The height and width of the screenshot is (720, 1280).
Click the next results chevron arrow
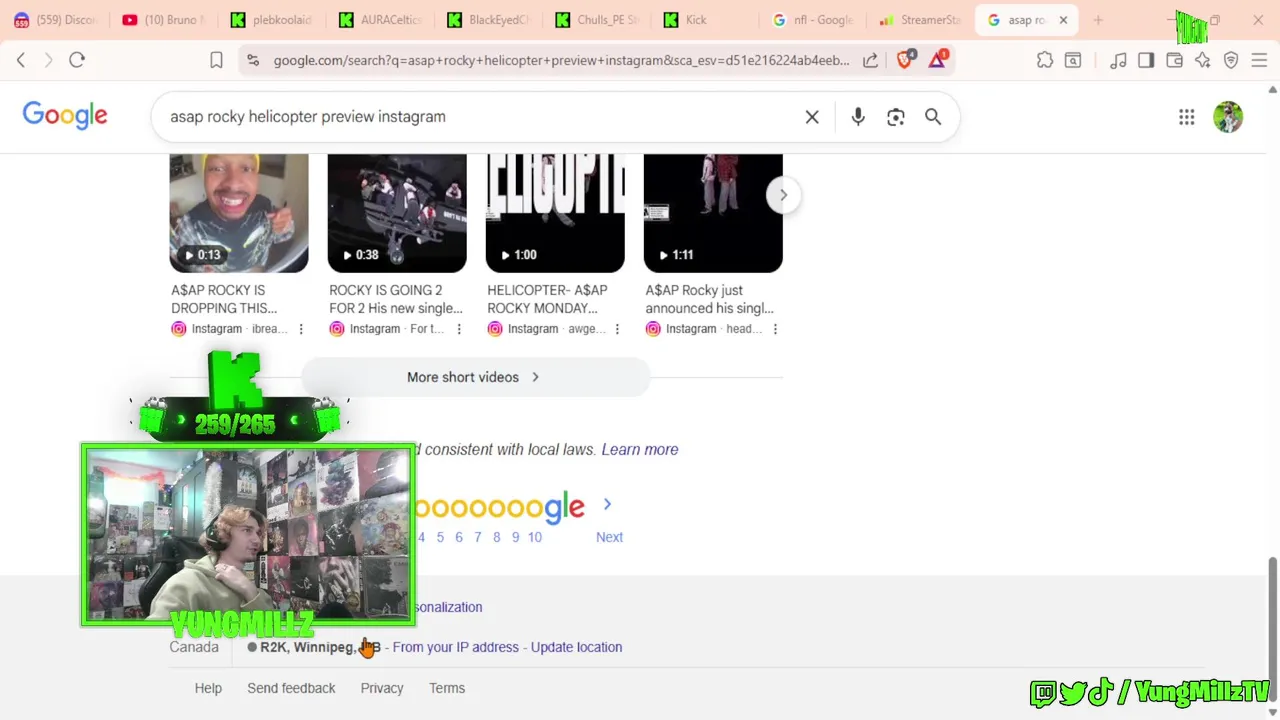[x=607, y=505]
